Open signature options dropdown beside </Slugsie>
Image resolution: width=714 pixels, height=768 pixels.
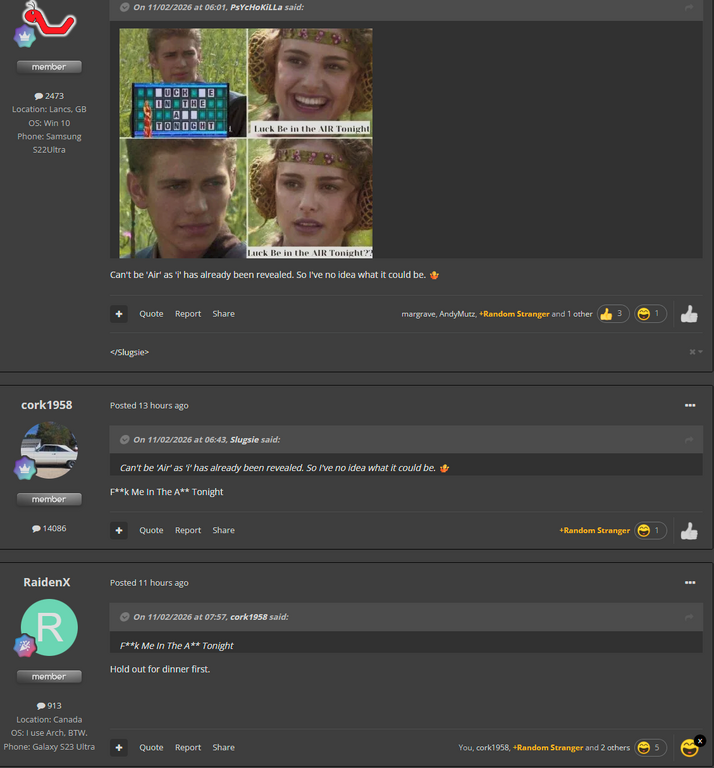point(696,352)
